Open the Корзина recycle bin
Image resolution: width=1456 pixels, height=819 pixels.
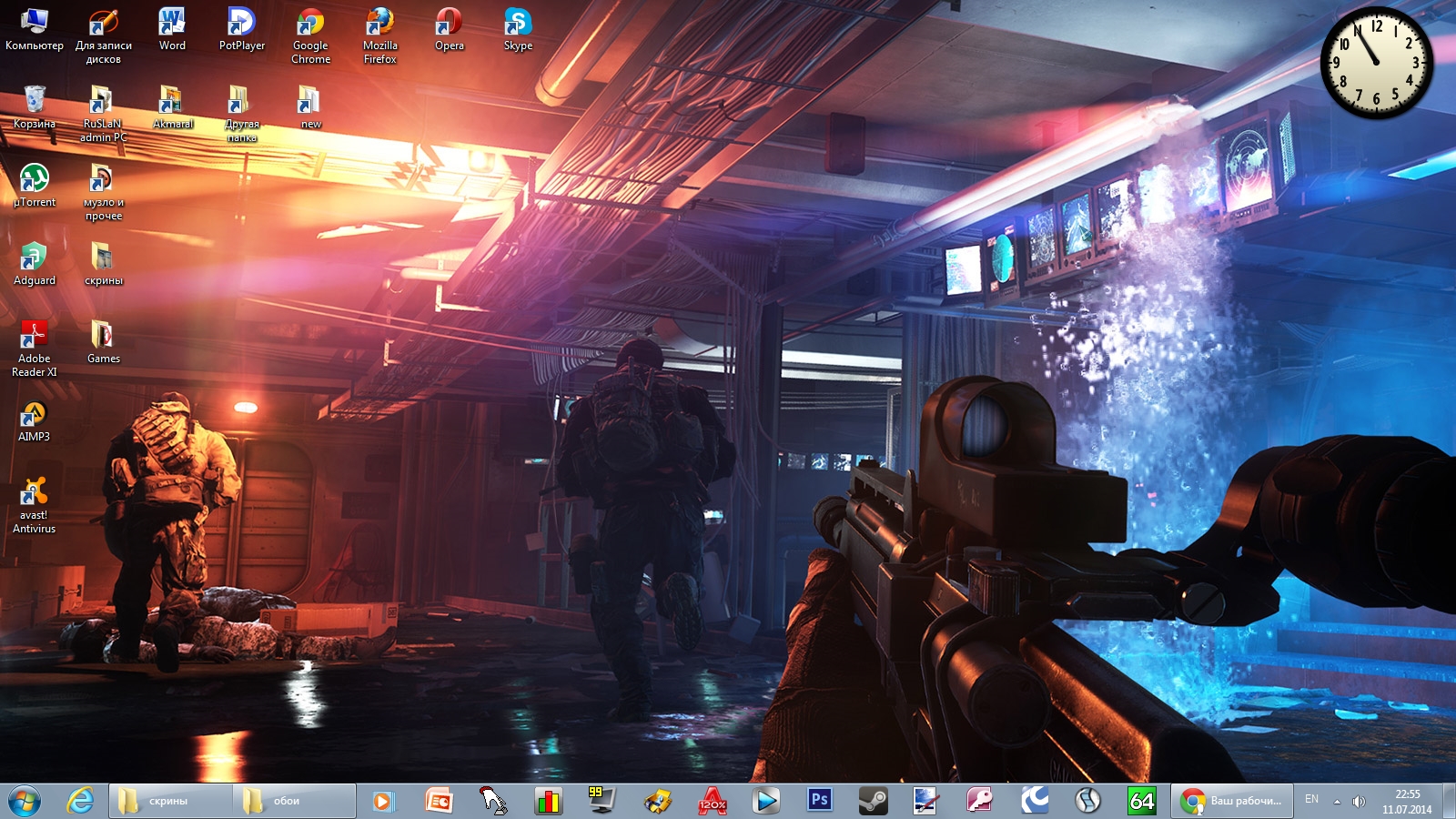[35, 107]
